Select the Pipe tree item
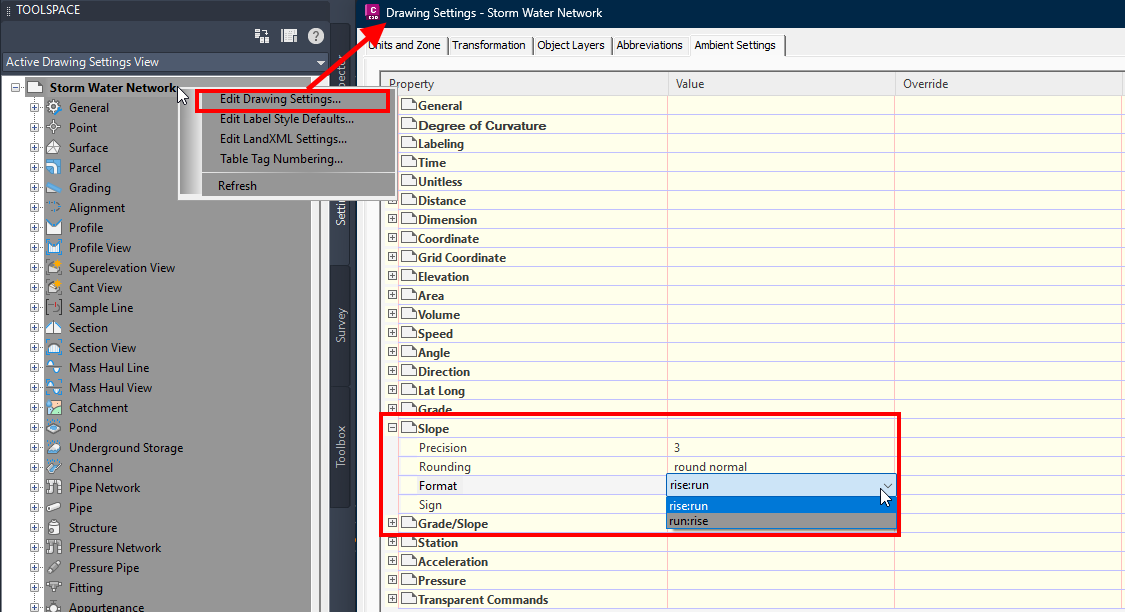 [x=80, y=507]
